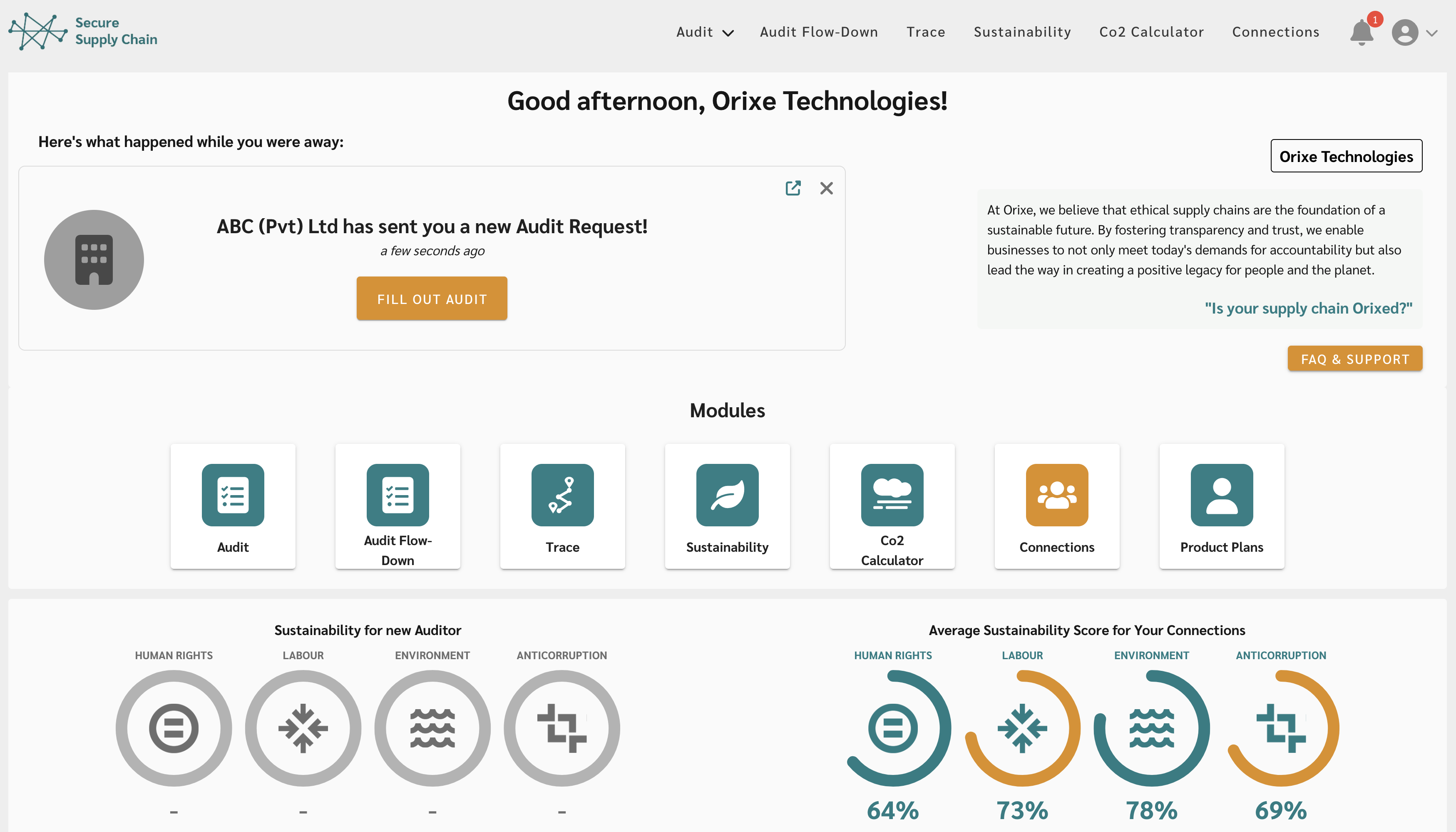Open the Trace module route icon
Viewport: 1456px width, 832px height.
coord(562,495)
